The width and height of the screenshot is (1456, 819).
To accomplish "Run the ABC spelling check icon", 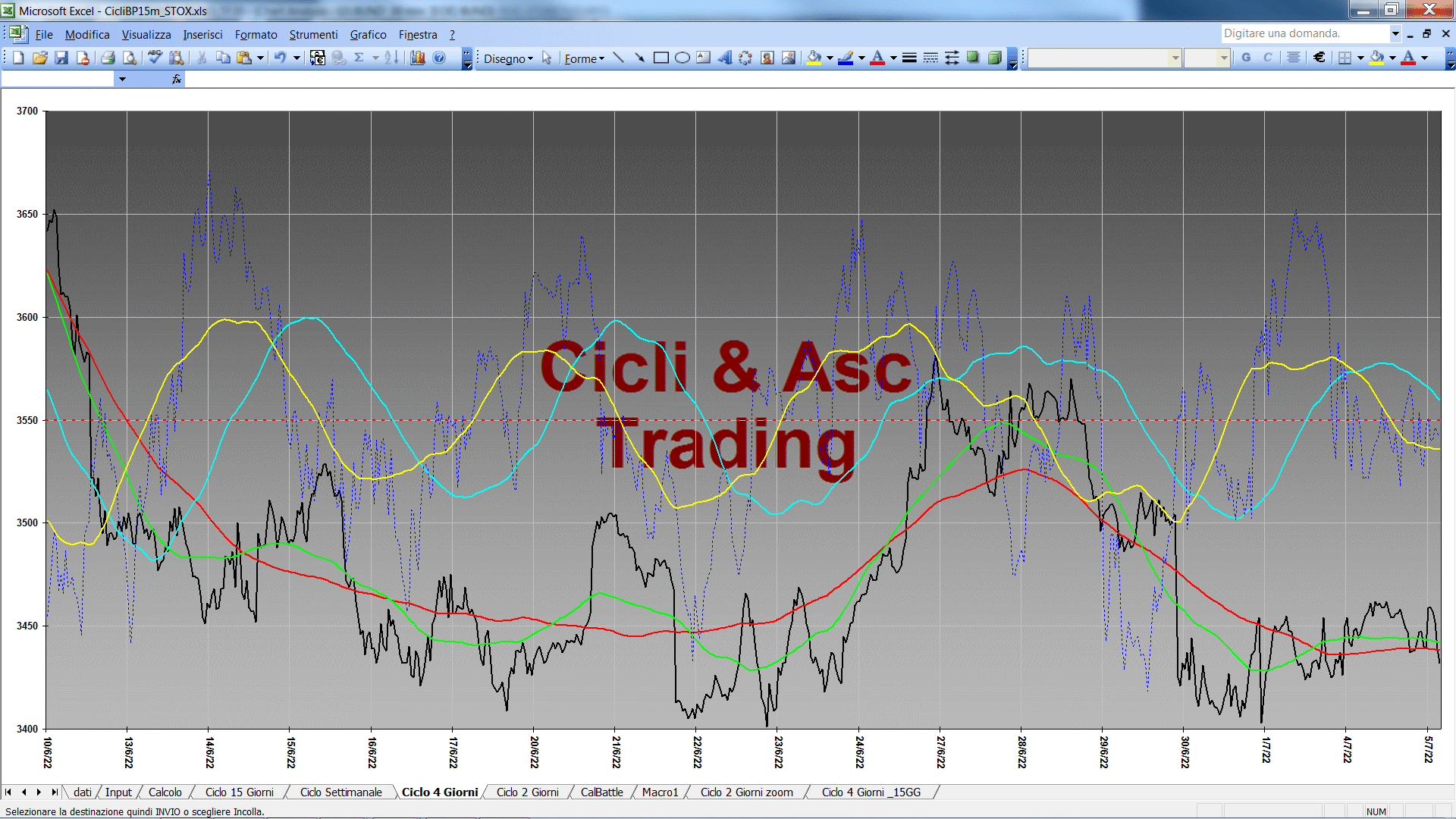I will pos(155,58).
